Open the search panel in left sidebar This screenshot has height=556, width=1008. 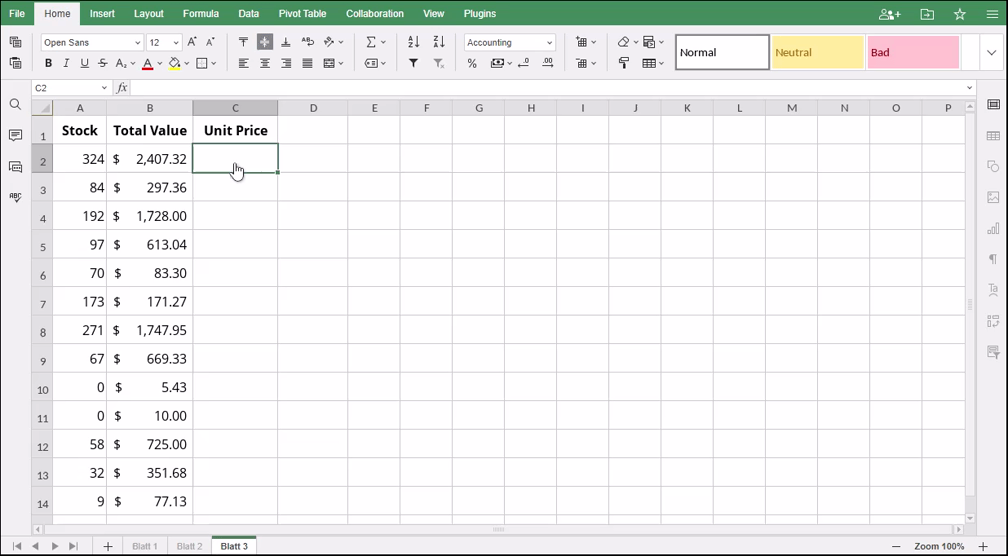[x=15, y=104]
